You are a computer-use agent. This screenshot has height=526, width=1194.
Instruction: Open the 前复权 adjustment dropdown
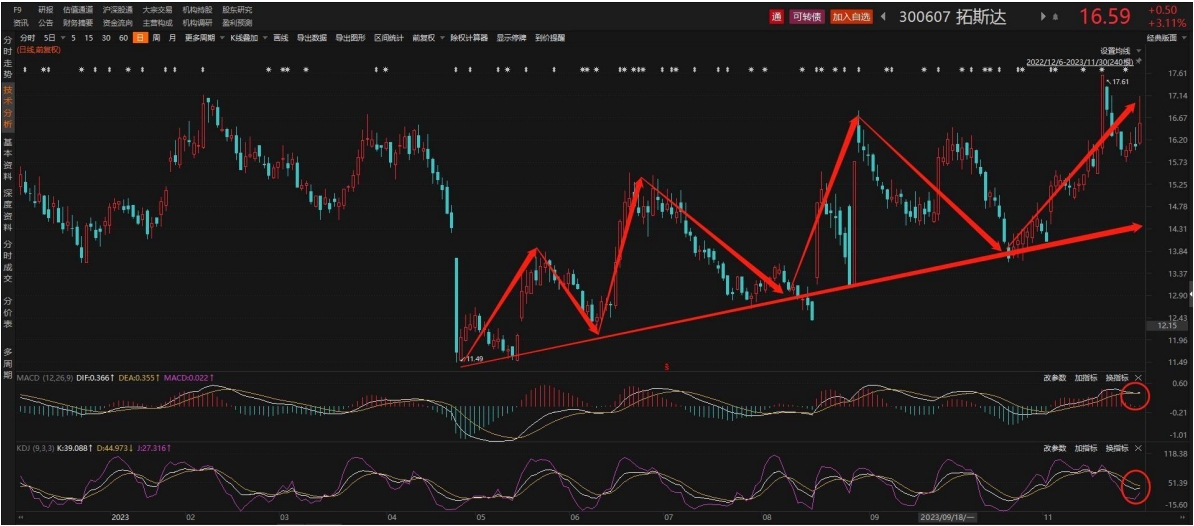click(x=425, y=38)
